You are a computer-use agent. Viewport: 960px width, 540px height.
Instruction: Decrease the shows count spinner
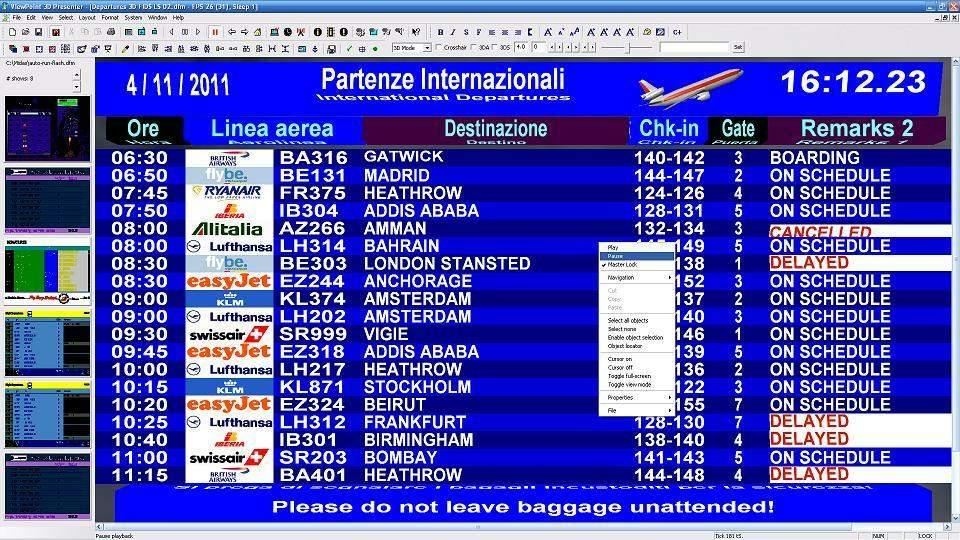[77, 86]
